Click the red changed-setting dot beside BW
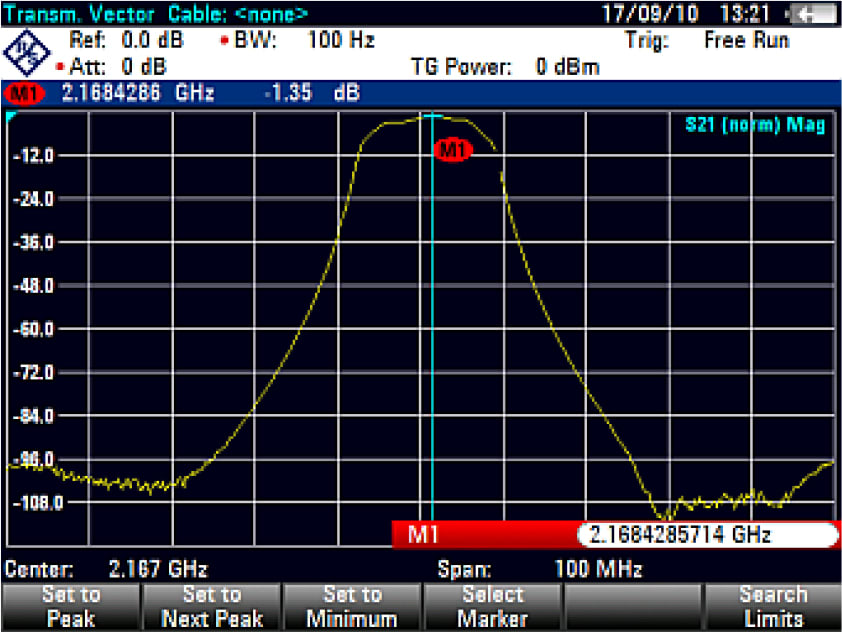This screenshot has width=842, height=632. pos(225,40)
